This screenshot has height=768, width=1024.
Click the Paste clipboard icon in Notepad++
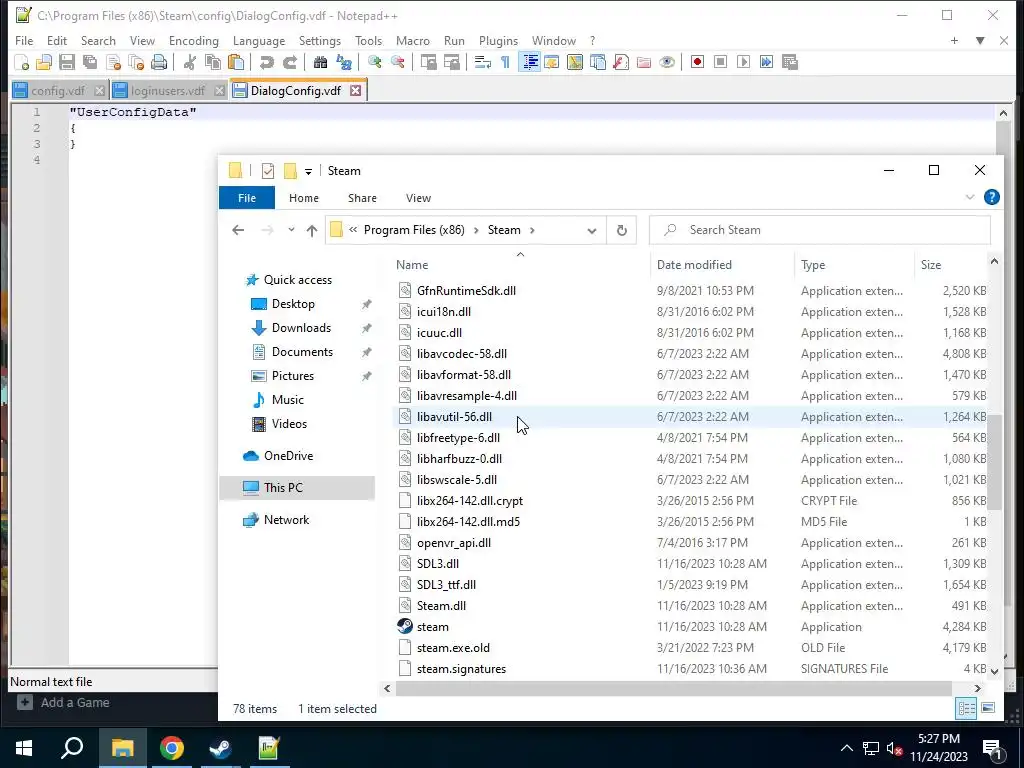pyautogui.click(x=236, y=62)
